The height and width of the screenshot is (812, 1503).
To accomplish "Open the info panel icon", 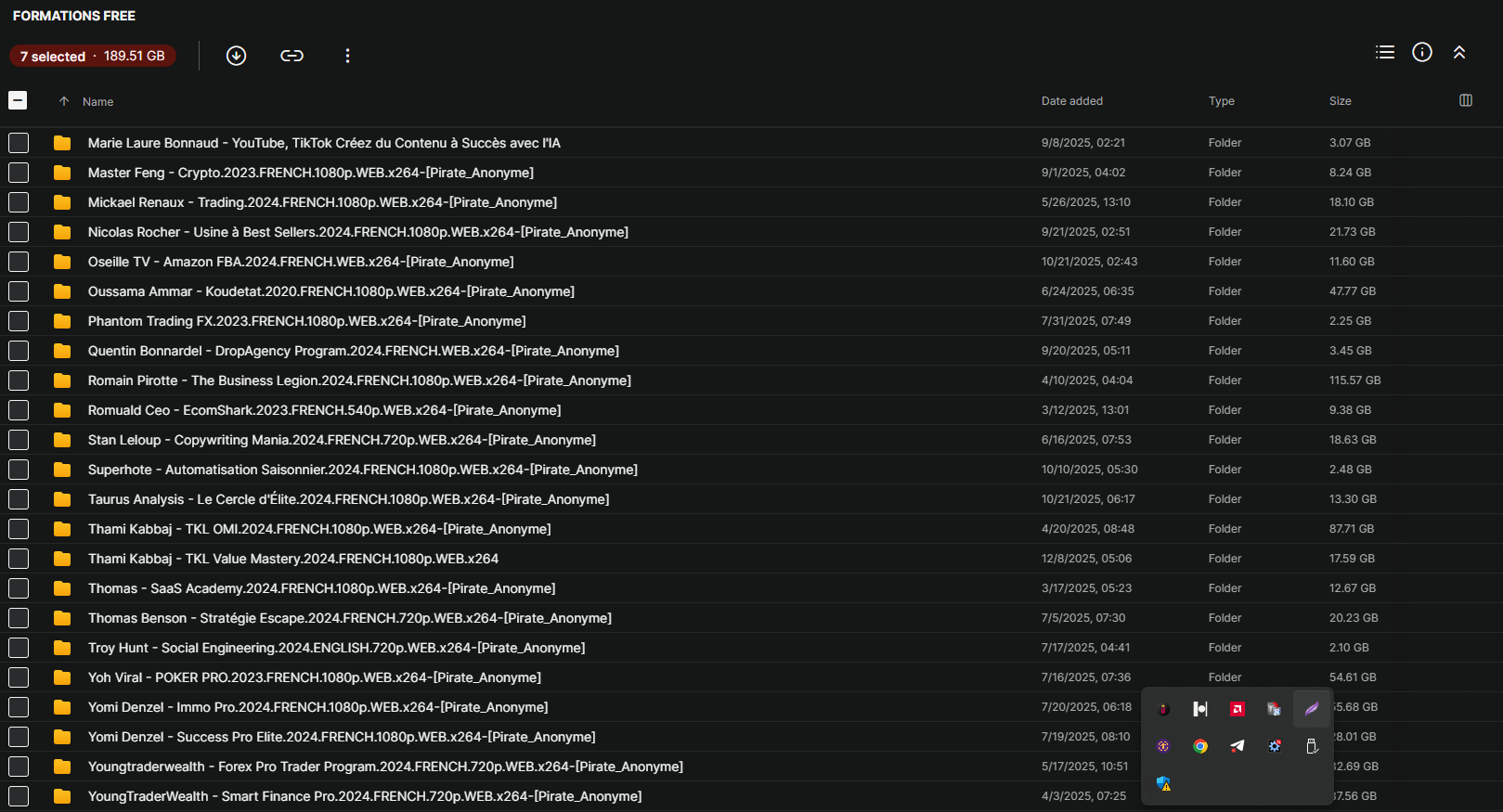I will pyautogui.click(x=1422, y=52).
